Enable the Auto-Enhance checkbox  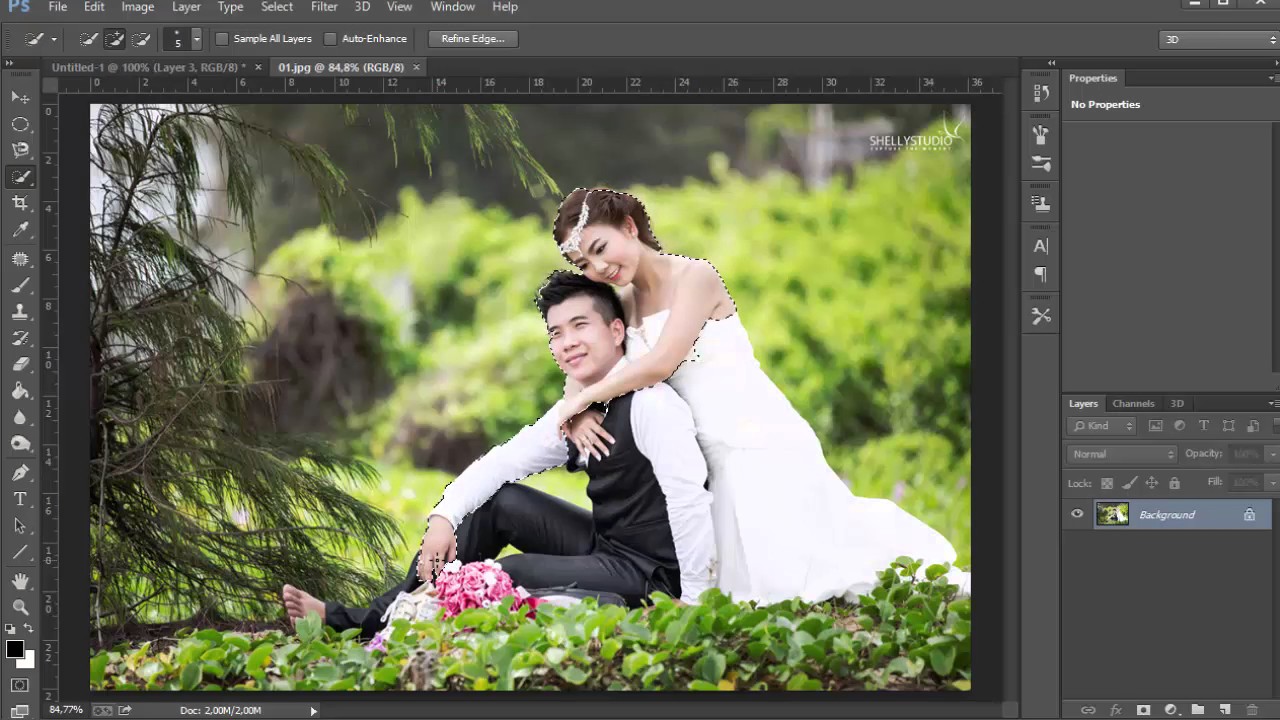331,39
